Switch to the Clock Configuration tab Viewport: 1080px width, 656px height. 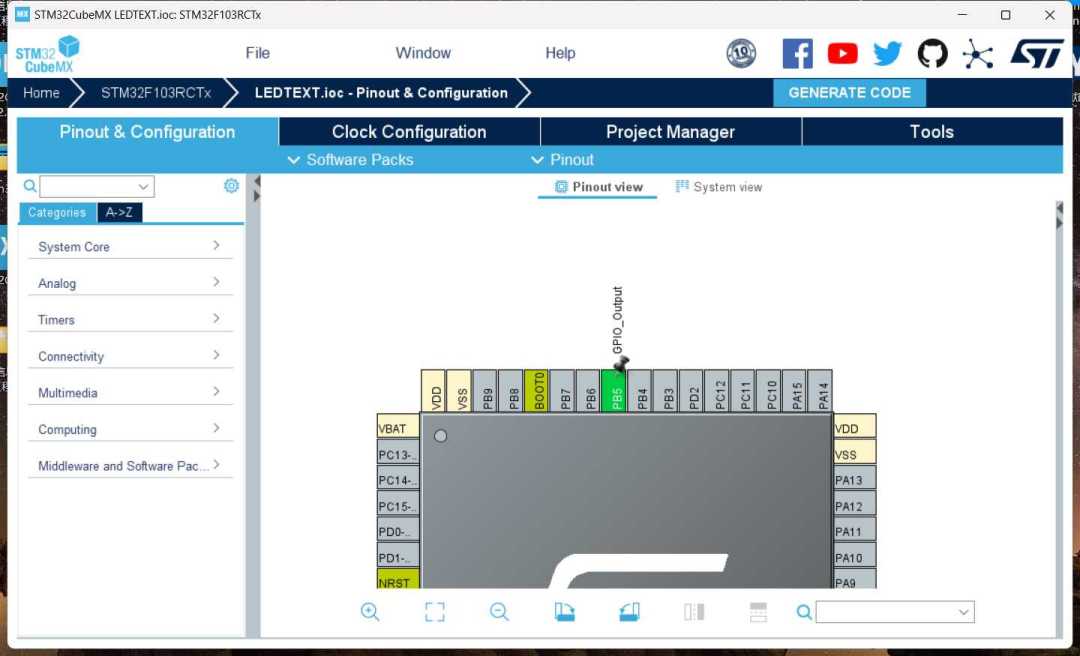coord(409,132)
